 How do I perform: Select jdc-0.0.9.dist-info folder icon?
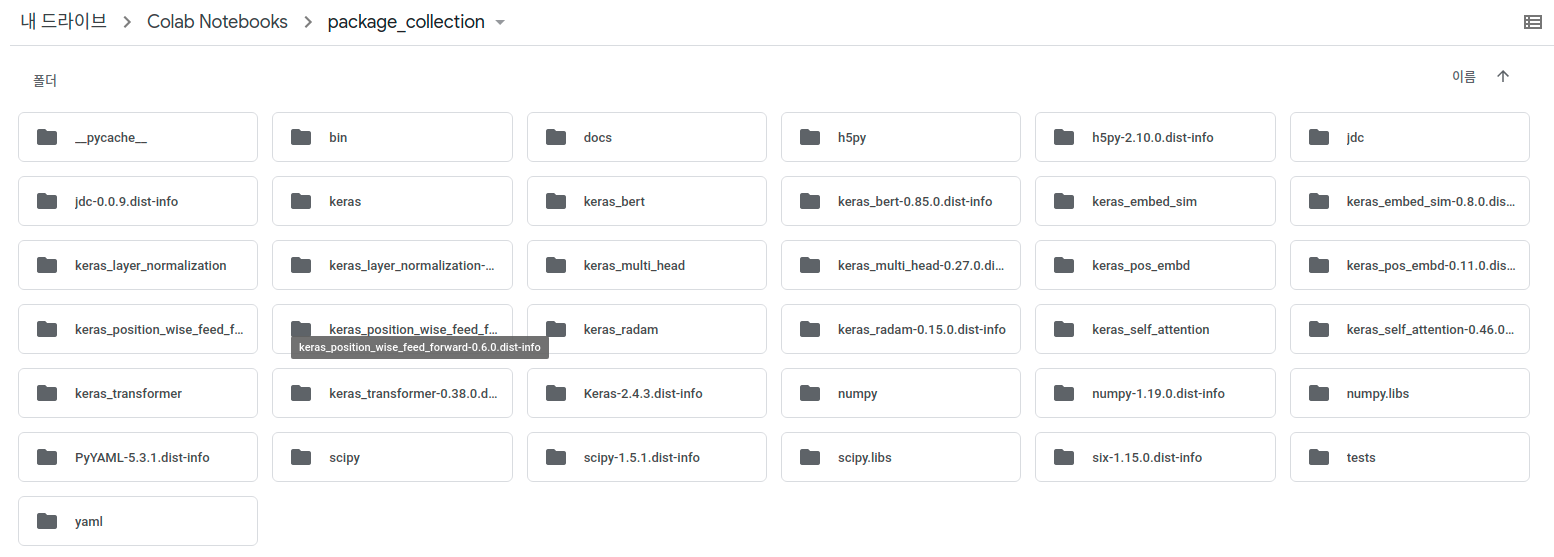tap(46, 201)
